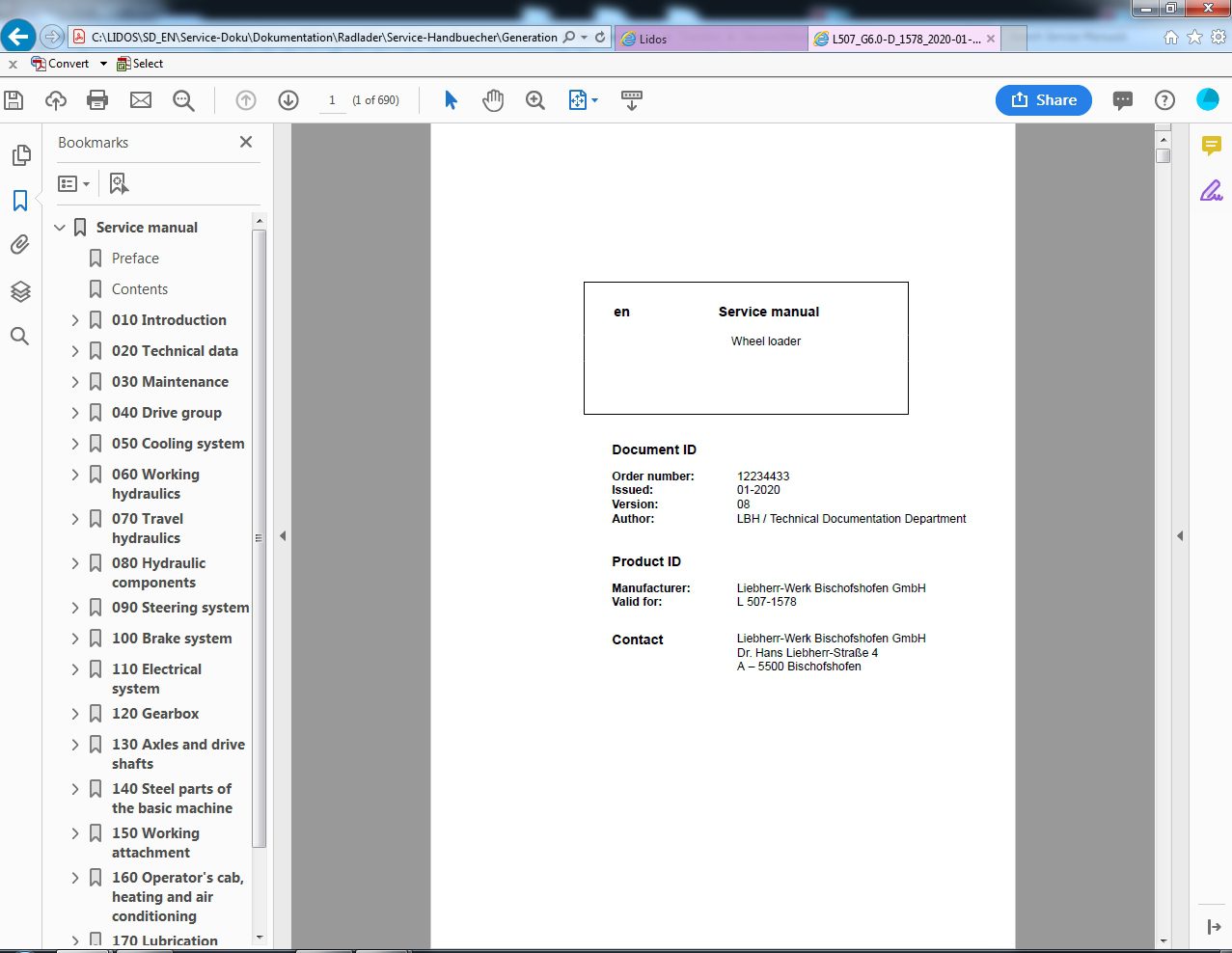Expand the right pane triangle handle
Screen dimensions: 1232x953
coord(1179,535)
